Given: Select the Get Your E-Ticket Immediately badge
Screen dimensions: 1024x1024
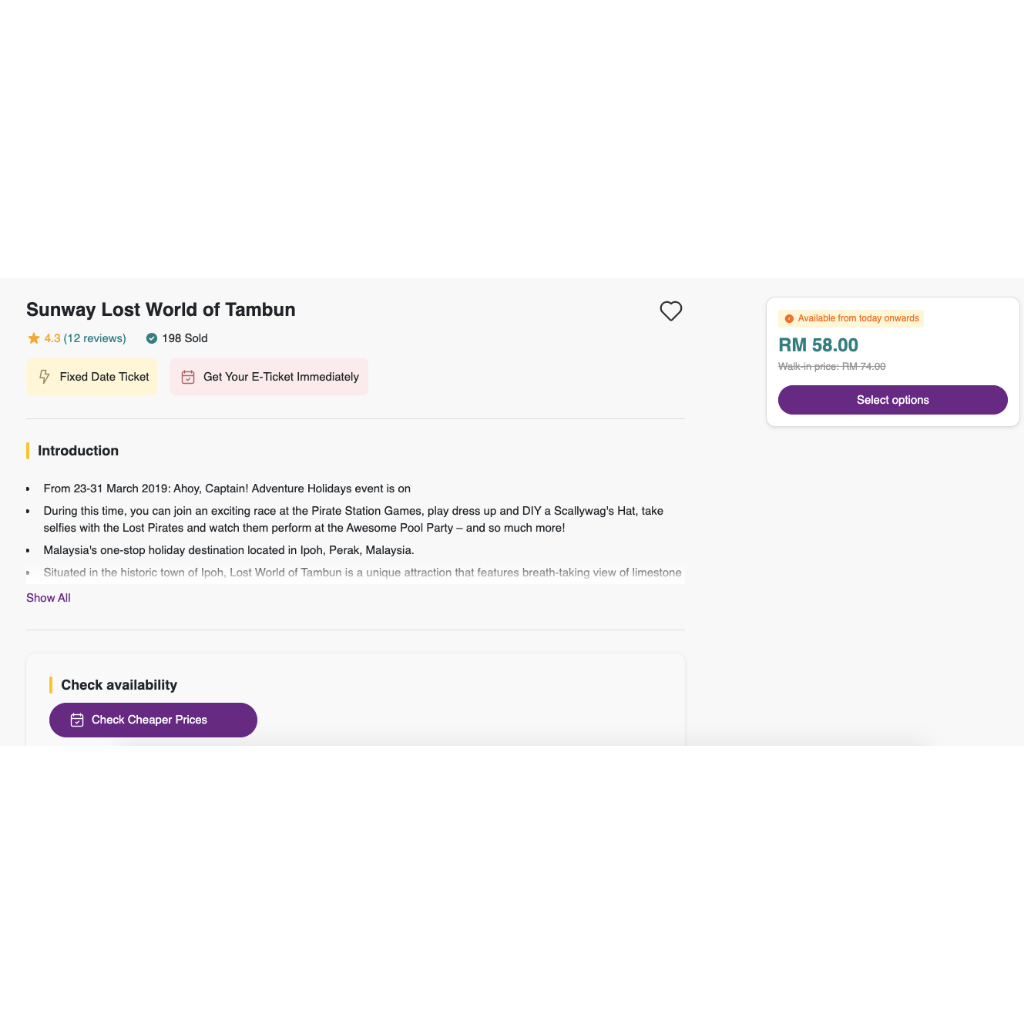Looking at the screenshot, I should pos(268,376).
